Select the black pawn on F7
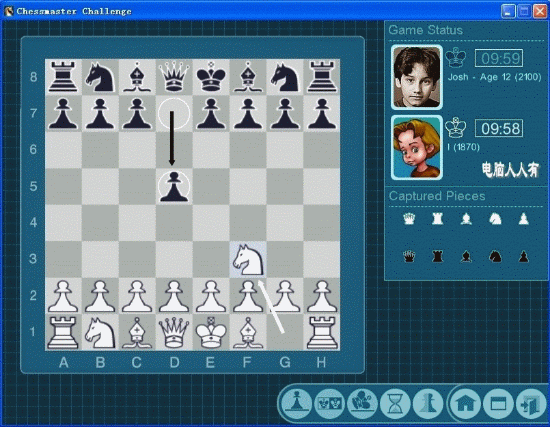 coord(248,113)
